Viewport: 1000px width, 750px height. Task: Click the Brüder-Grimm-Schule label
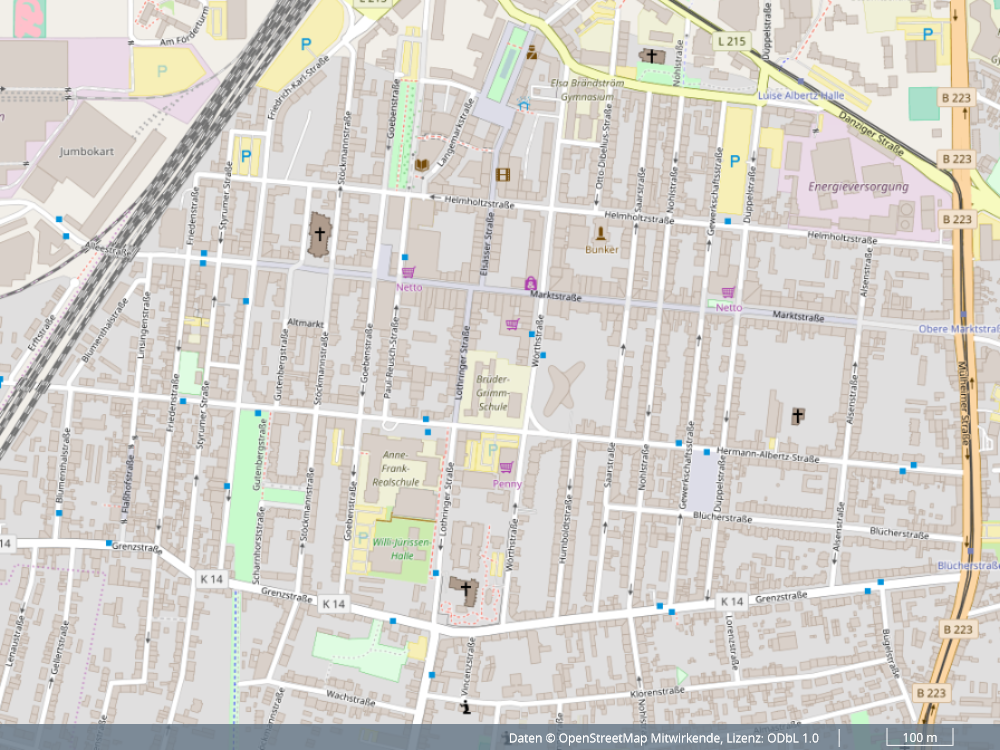pyautogui.click(x=493, y=393)
